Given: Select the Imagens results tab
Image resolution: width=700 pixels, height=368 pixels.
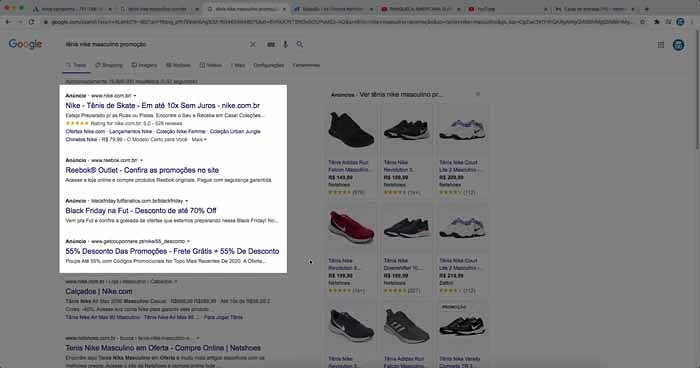Looking at the screenshot, I should (x=144, y=65).
